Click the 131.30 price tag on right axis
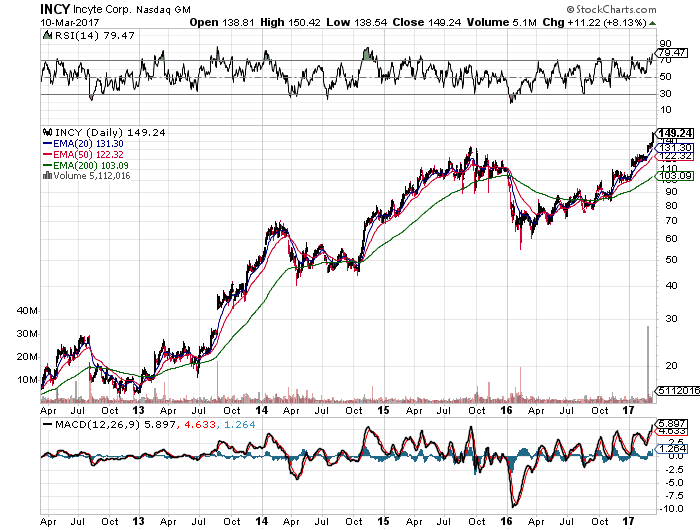The image size is (700, 530). [675, 147]
